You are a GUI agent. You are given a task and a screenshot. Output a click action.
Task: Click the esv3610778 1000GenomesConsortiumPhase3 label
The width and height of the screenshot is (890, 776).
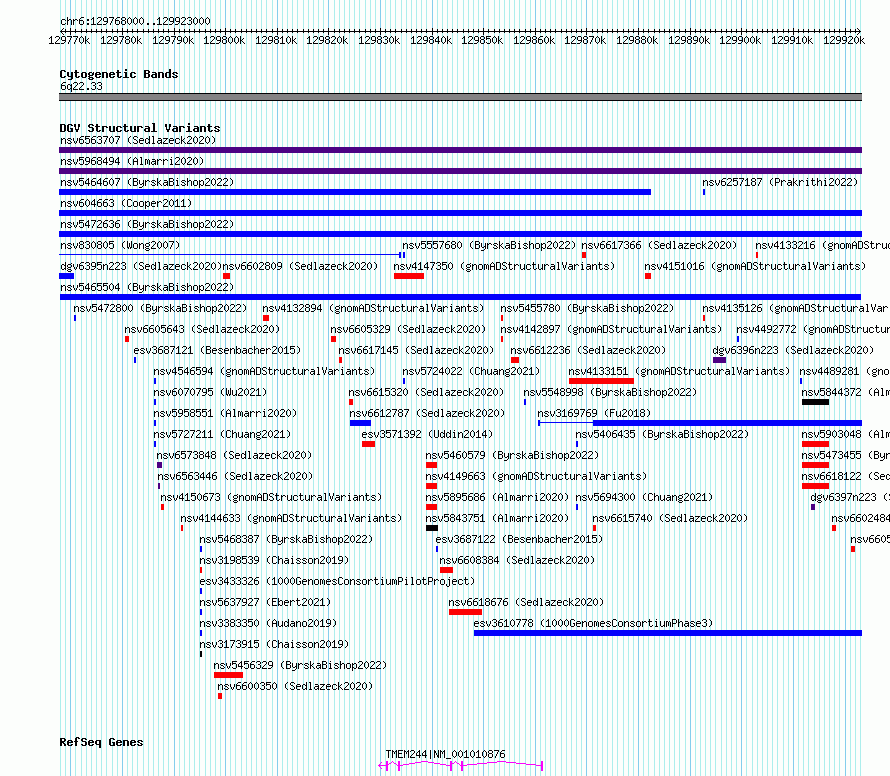click(593, 623)
